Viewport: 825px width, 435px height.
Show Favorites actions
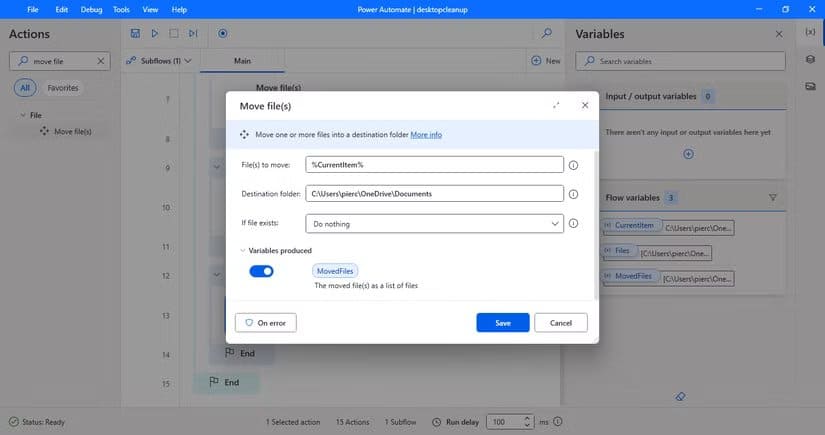(x=63, y=88)
